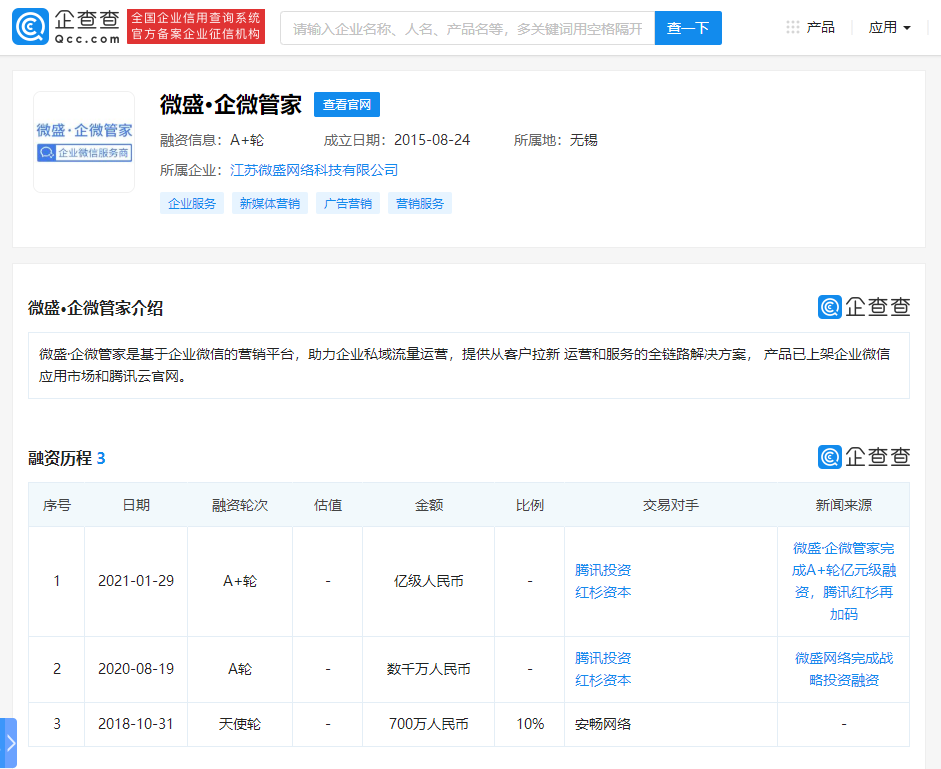Click the 融资轮次 column header
The width and height of the screenshot is (941, 769).
(x=240, y=505)
